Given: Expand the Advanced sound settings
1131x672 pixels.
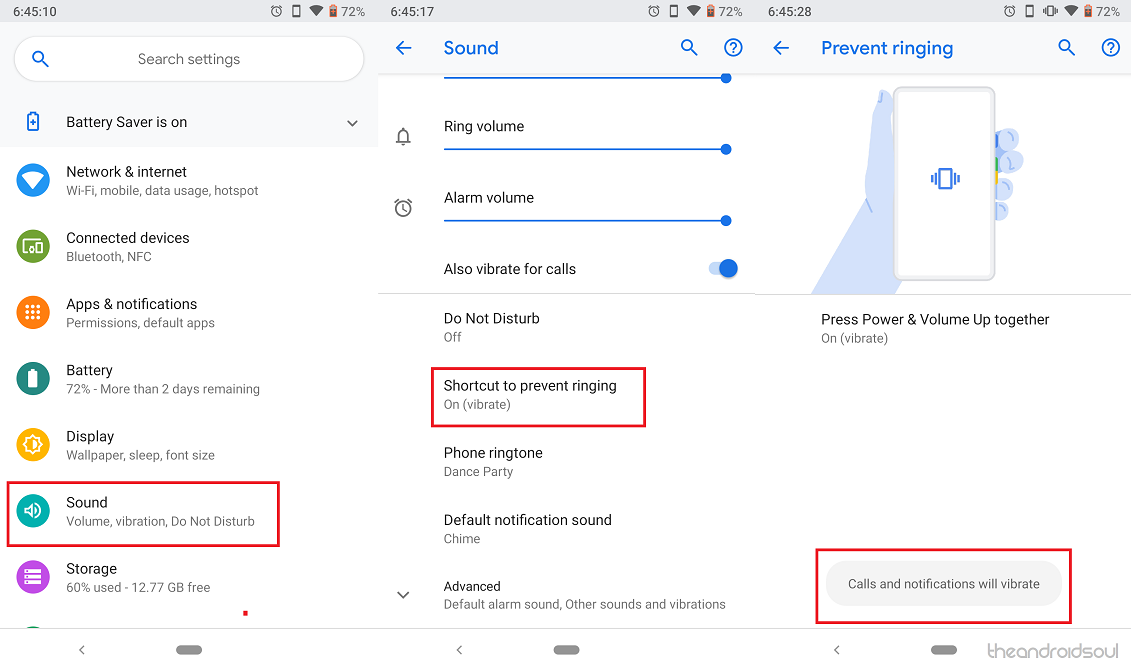Looking at the screenshot, I should pyautogui.click(x=403, y=595).
